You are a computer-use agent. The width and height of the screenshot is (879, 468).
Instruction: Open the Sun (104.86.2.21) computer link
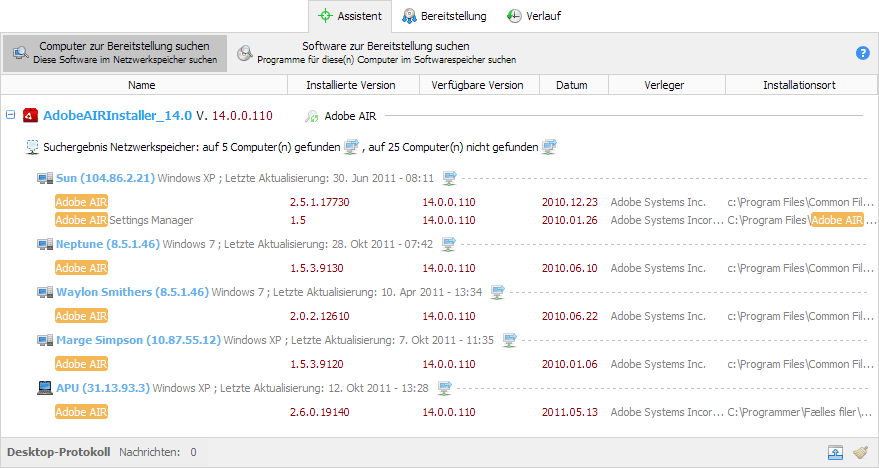[x=105, y=178]
